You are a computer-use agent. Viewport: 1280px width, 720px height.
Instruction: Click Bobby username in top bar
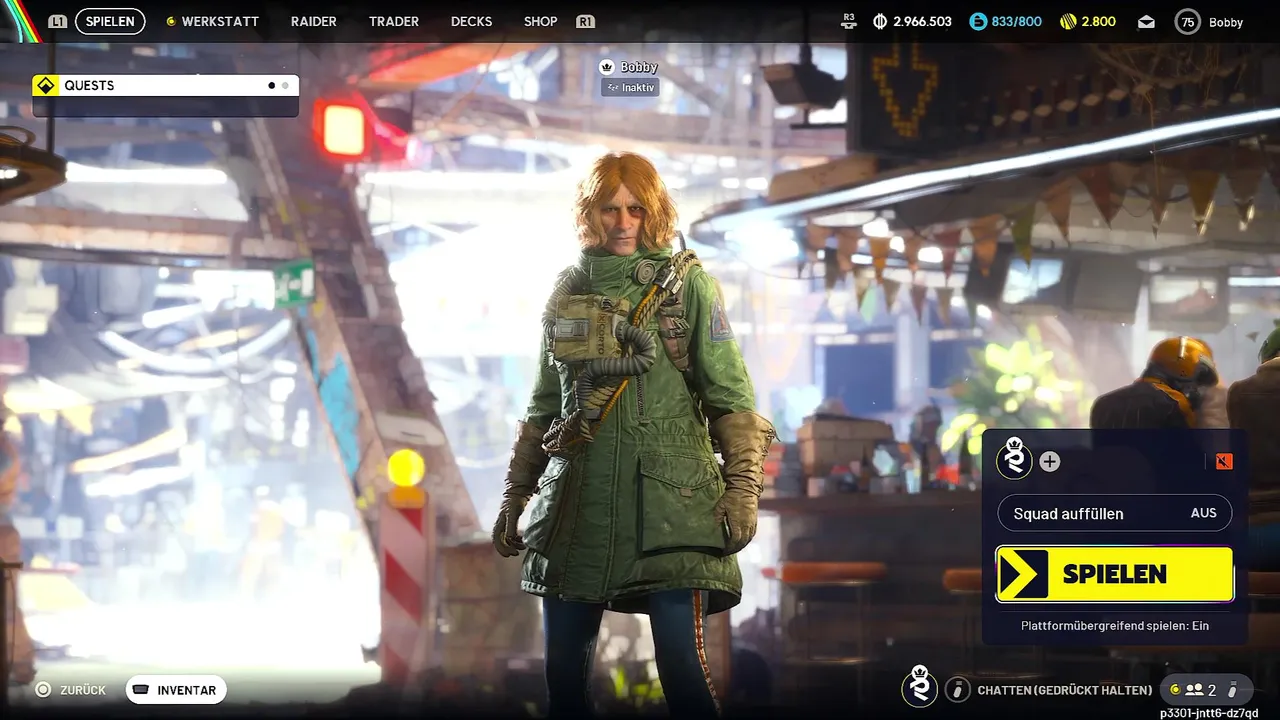tap(1226, 22)
